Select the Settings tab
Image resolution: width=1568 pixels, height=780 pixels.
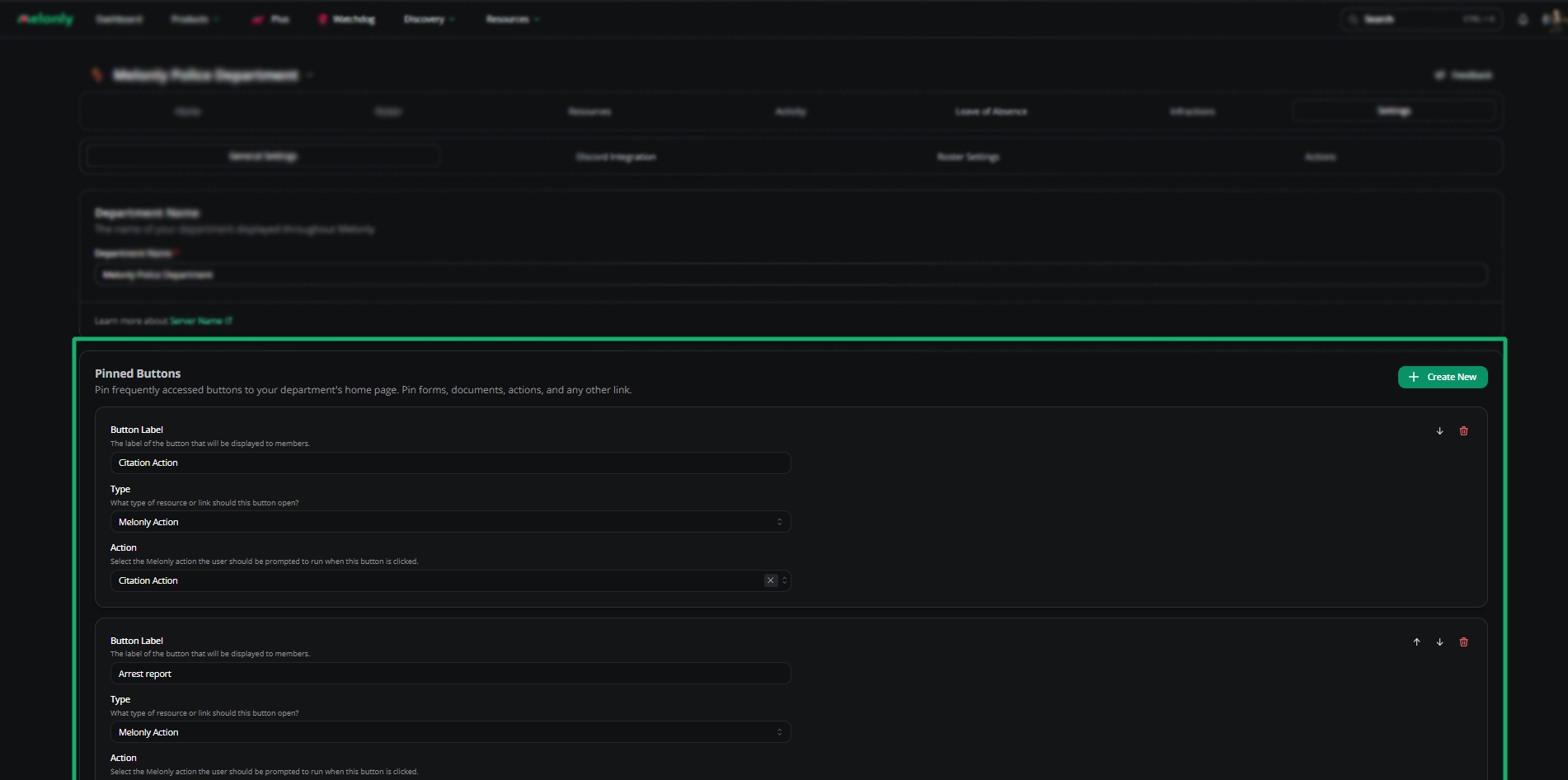point(1393,110)
